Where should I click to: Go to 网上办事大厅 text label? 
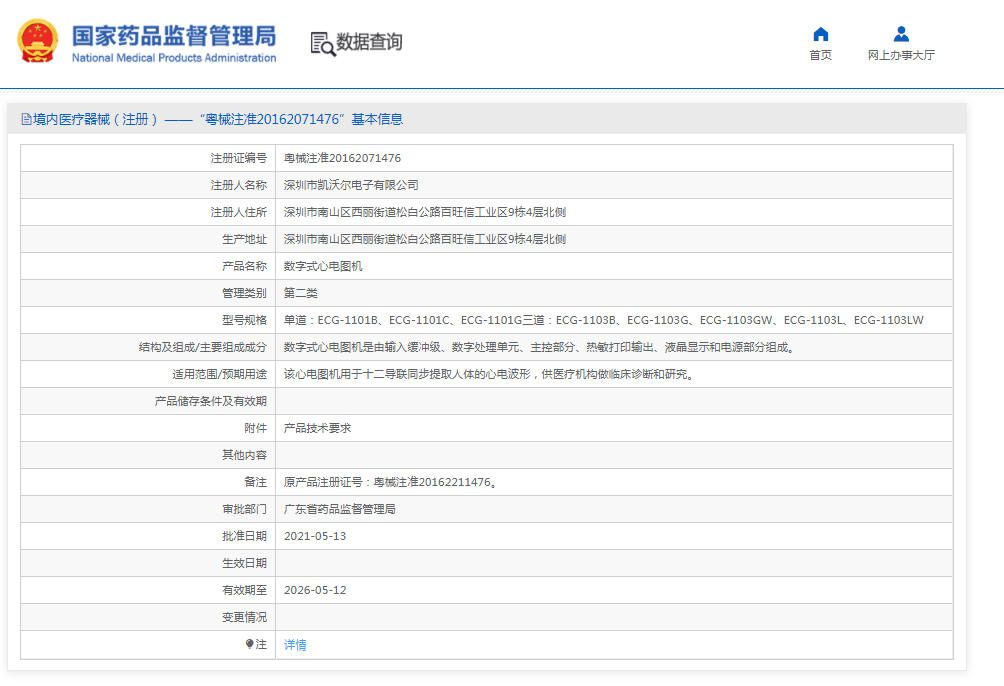901,56
